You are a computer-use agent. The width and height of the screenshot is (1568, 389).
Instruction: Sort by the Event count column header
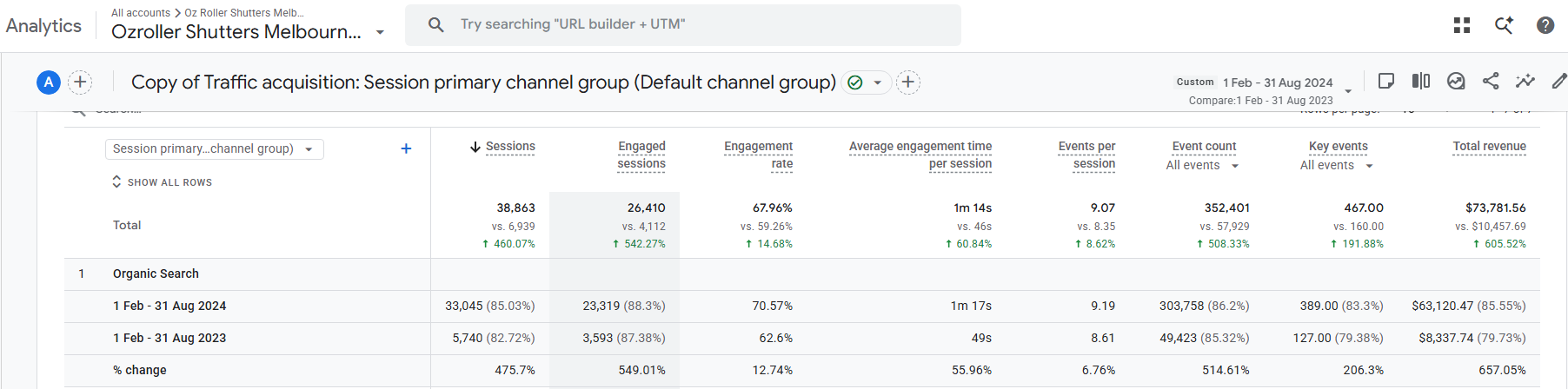1204,146
